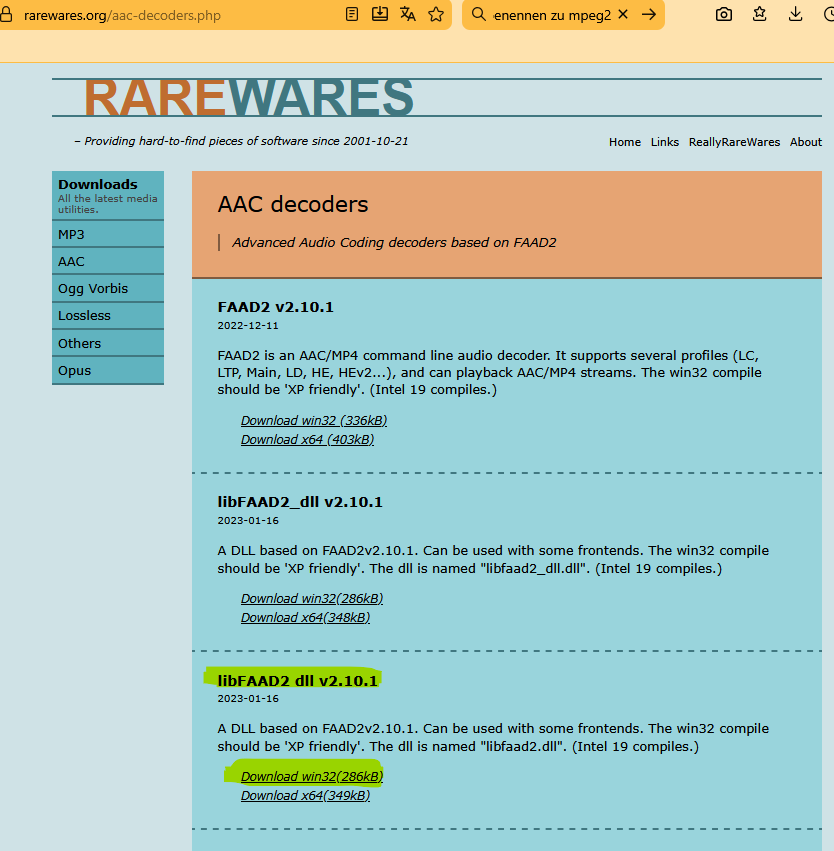Click the 'Downloads' sidebar header

pos(98,185)
